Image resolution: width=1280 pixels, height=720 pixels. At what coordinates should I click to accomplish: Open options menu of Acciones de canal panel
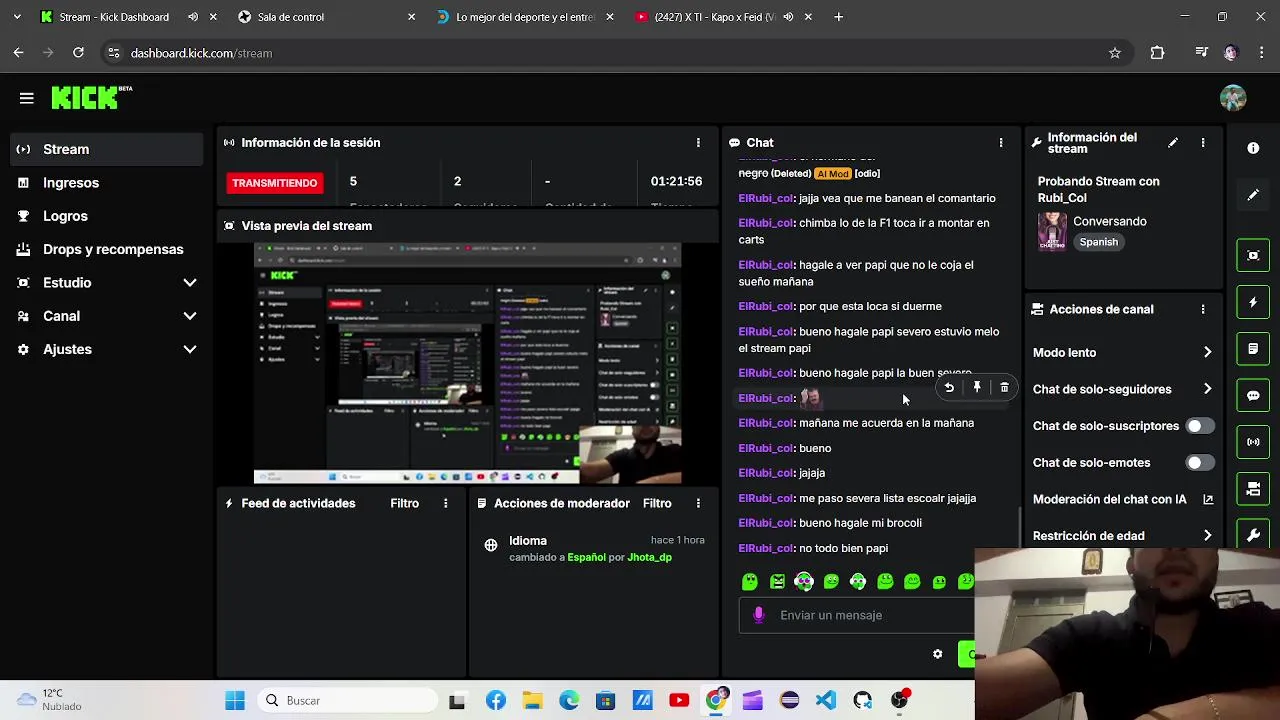click(1203, 310)
